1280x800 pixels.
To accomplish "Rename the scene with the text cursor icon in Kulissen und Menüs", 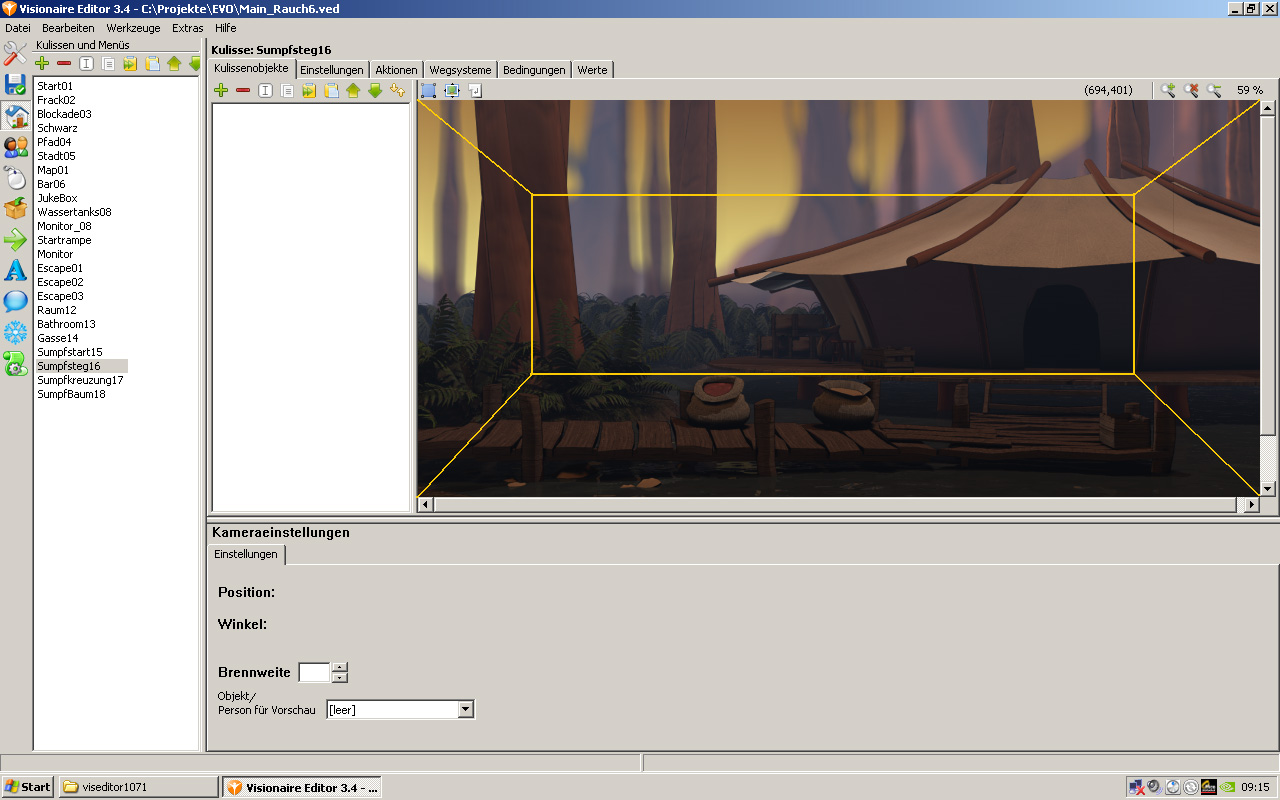I will [86, 64].
